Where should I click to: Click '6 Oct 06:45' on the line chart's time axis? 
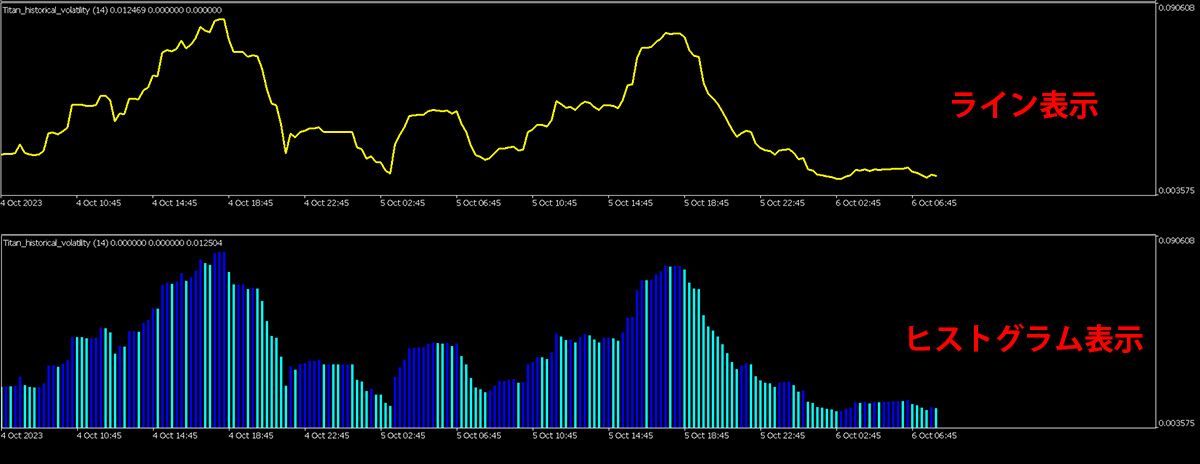point(934,202)
